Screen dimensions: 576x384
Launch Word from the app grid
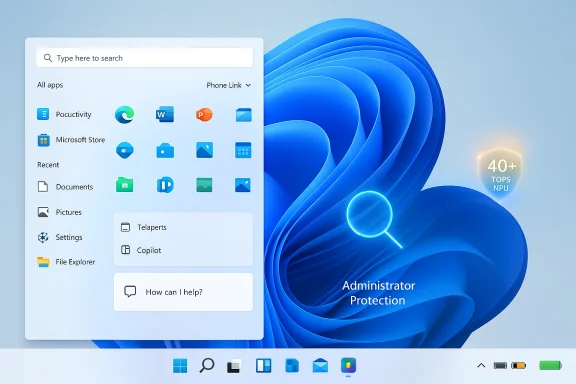click(x=165, y=115)
